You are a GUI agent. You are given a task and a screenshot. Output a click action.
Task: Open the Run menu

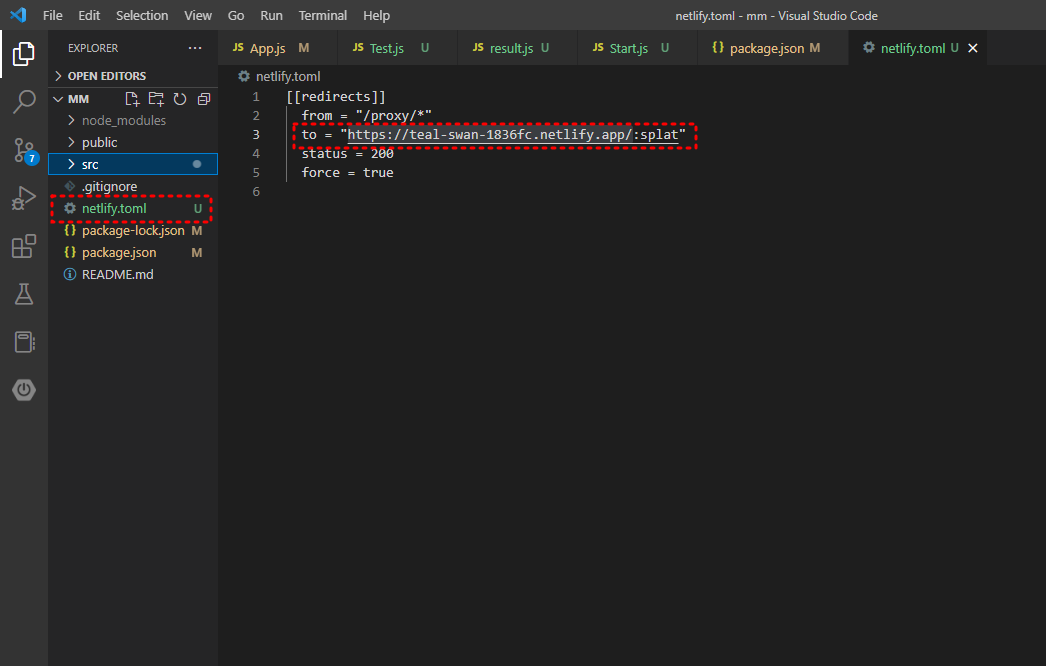tap(272, 15)
